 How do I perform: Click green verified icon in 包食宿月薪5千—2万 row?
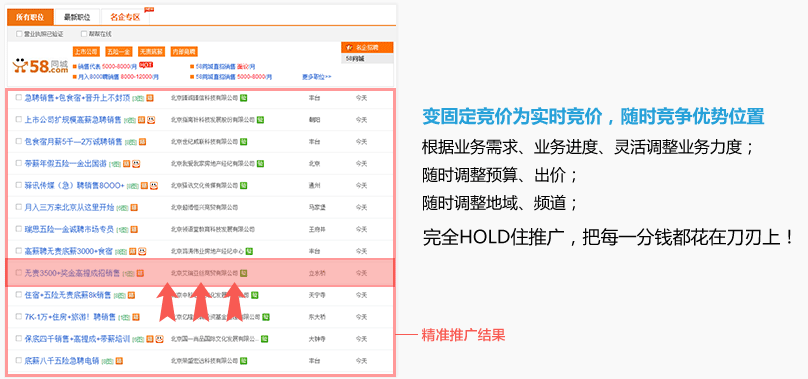coord(243,141)
